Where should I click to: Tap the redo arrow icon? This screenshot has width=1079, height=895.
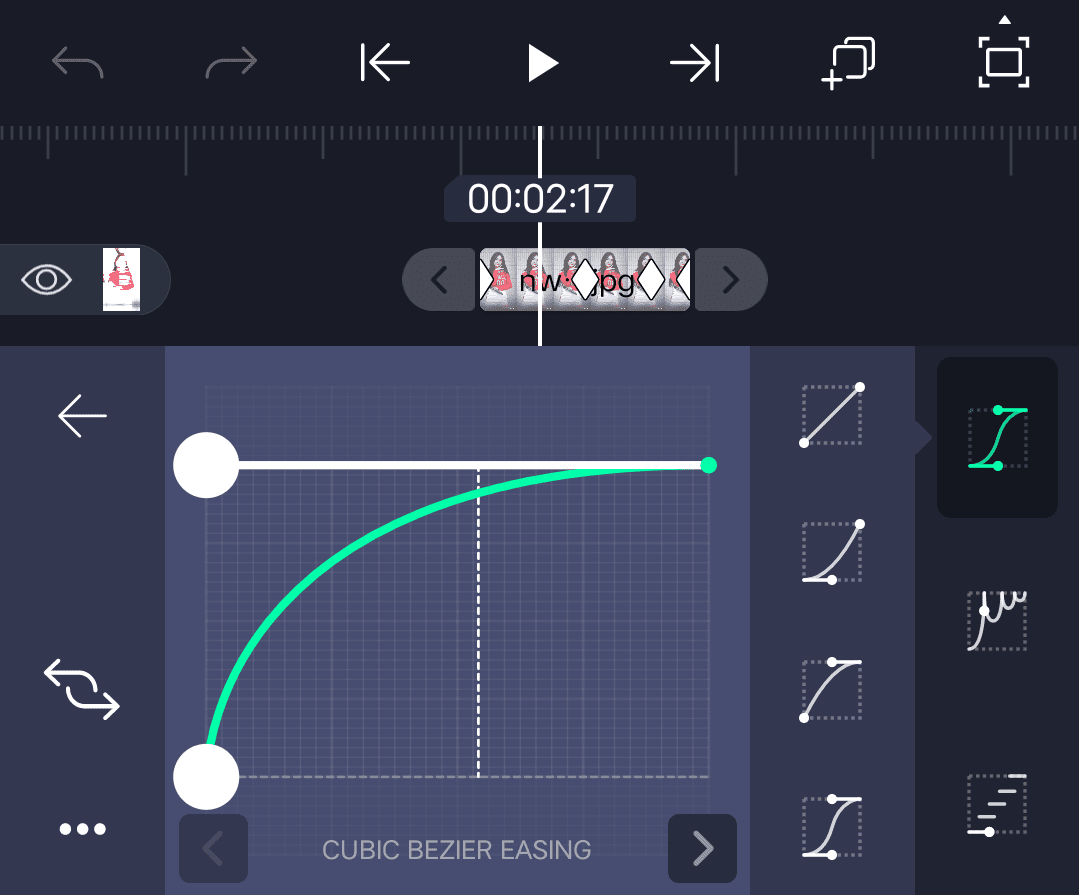[x=231, y=64]
